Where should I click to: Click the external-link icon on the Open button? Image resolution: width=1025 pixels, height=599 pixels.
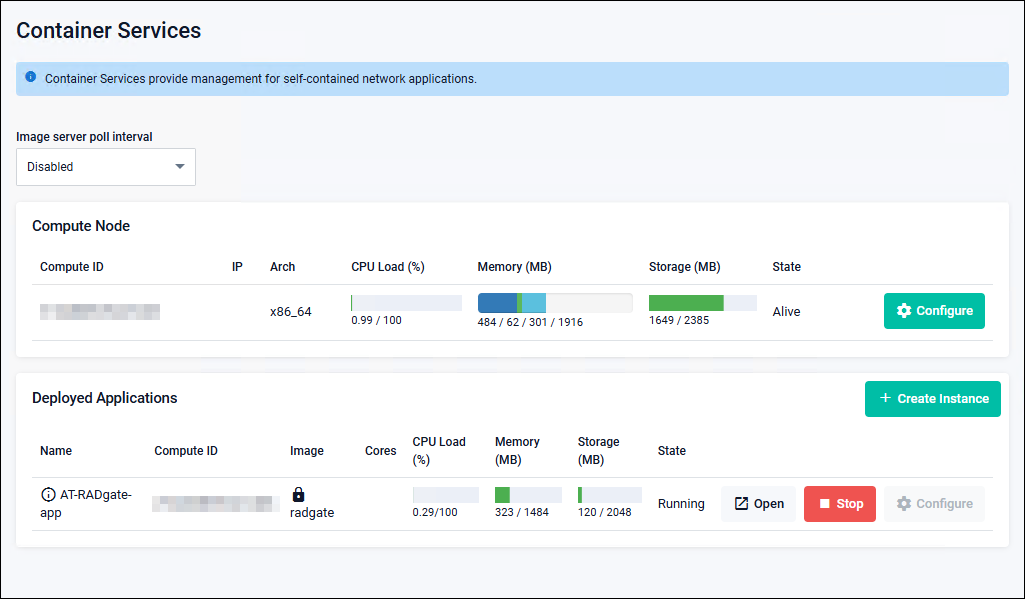coord(741,504)
